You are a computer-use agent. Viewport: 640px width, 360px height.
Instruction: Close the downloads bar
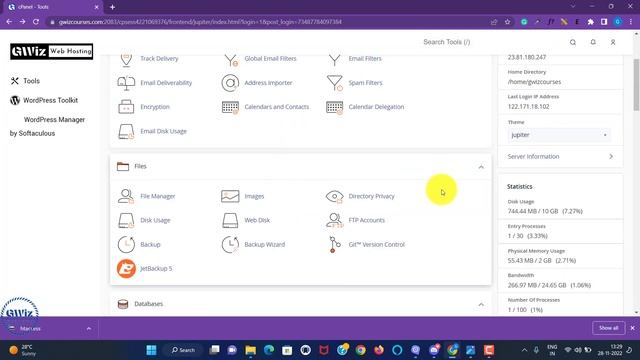click(633, 328)
